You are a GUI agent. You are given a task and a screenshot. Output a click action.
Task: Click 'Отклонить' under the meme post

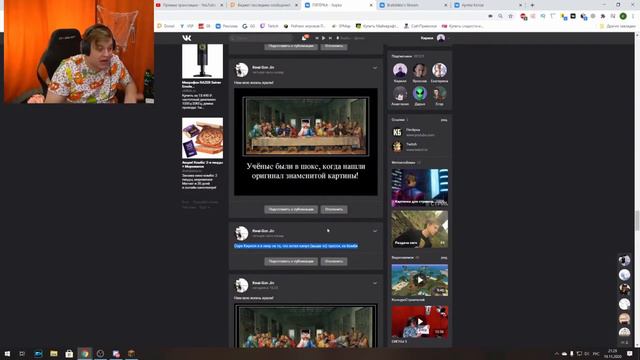334,209
